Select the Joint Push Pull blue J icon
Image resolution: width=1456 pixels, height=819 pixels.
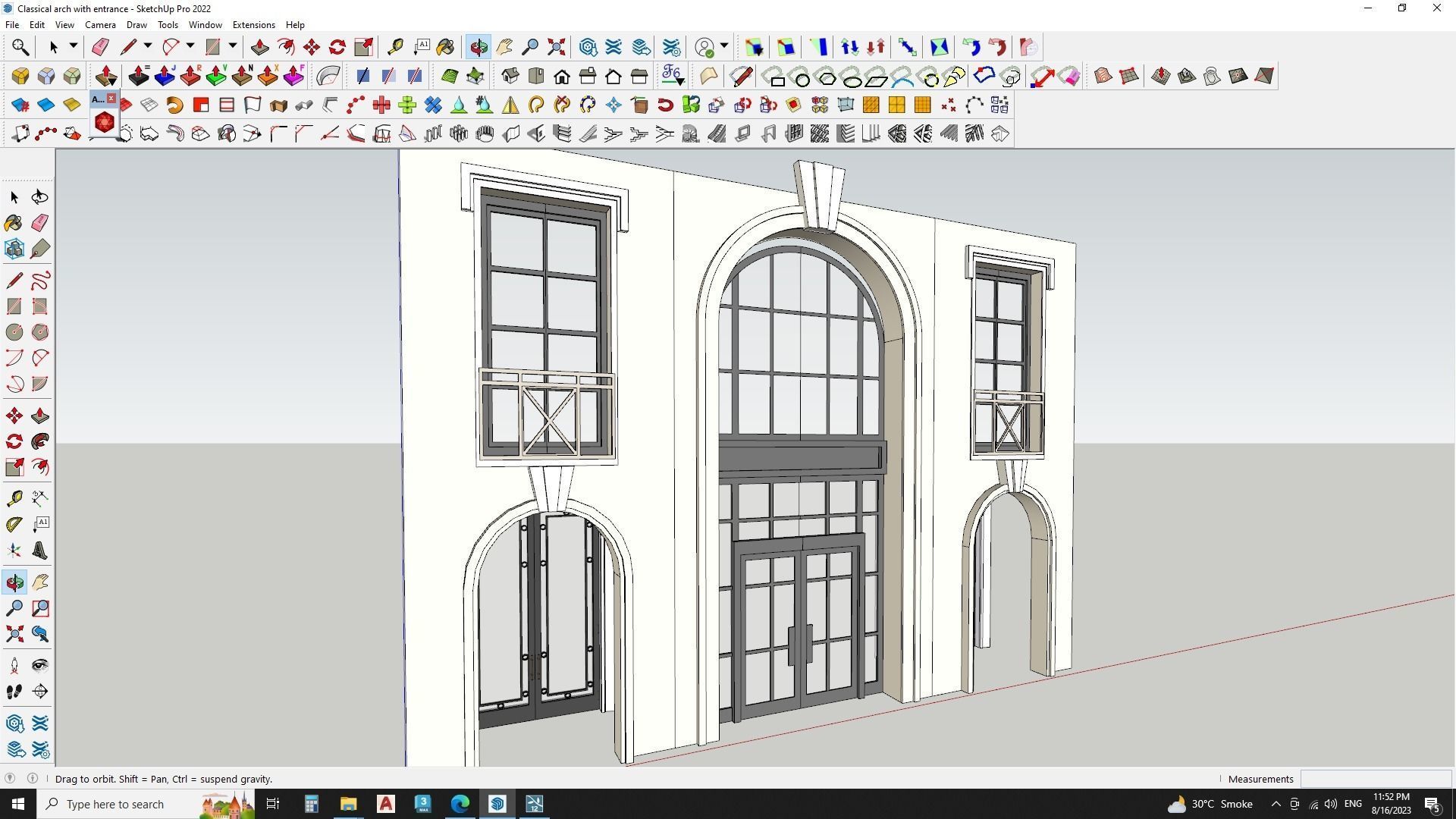tap(165, 76)
